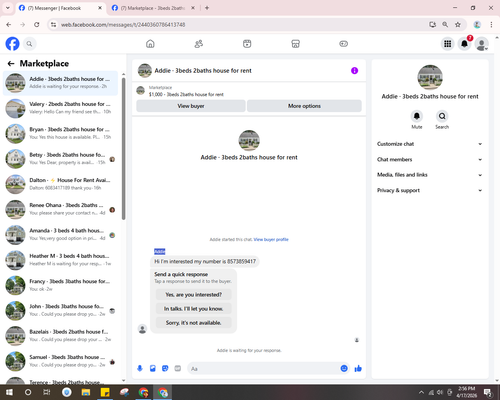Click the View buyer button
The height and width of the screenshot is (400, 500).
pos(191,106)
